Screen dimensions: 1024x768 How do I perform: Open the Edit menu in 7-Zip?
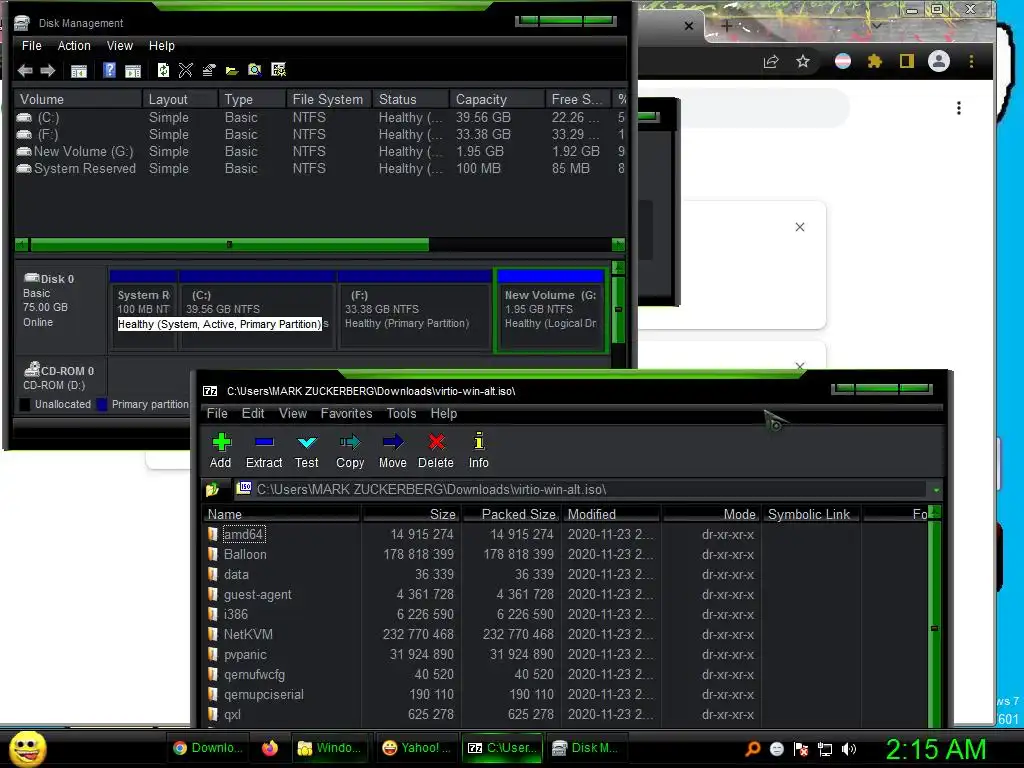pos(253,413)
